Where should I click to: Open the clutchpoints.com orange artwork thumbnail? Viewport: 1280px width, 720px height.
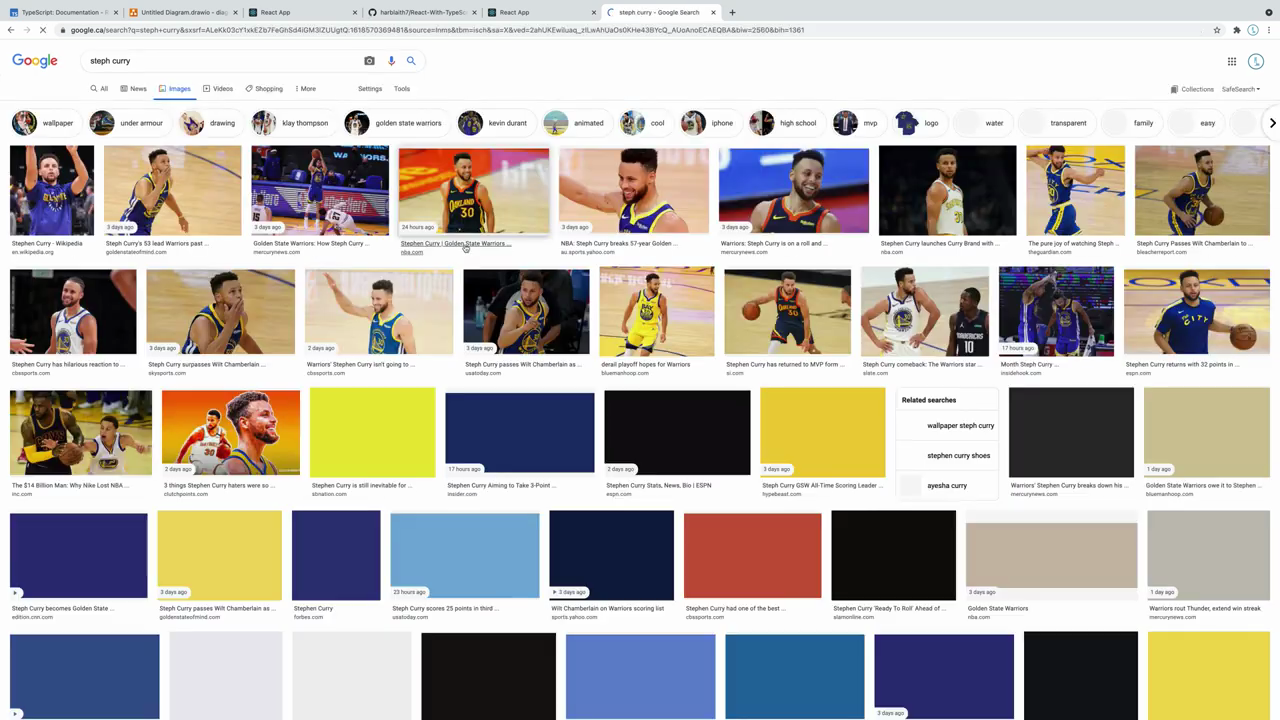[x=231, y=432]
